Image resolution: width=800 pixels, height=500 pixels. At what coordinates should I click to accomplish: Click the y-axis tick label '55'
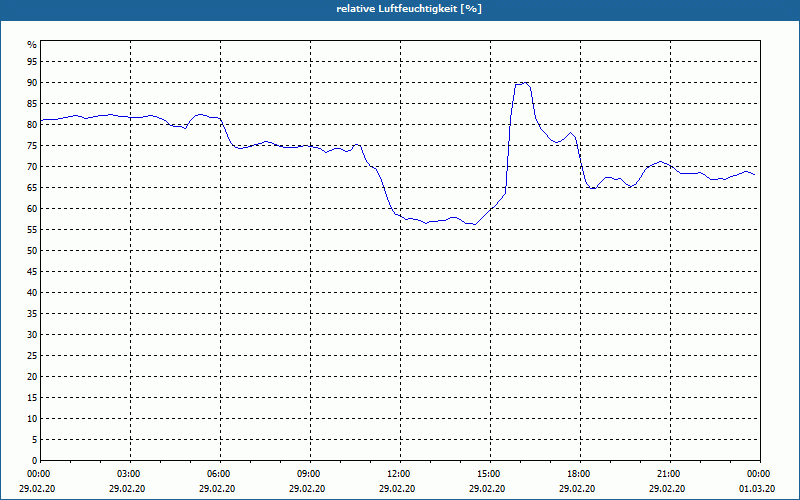[32, 230]
